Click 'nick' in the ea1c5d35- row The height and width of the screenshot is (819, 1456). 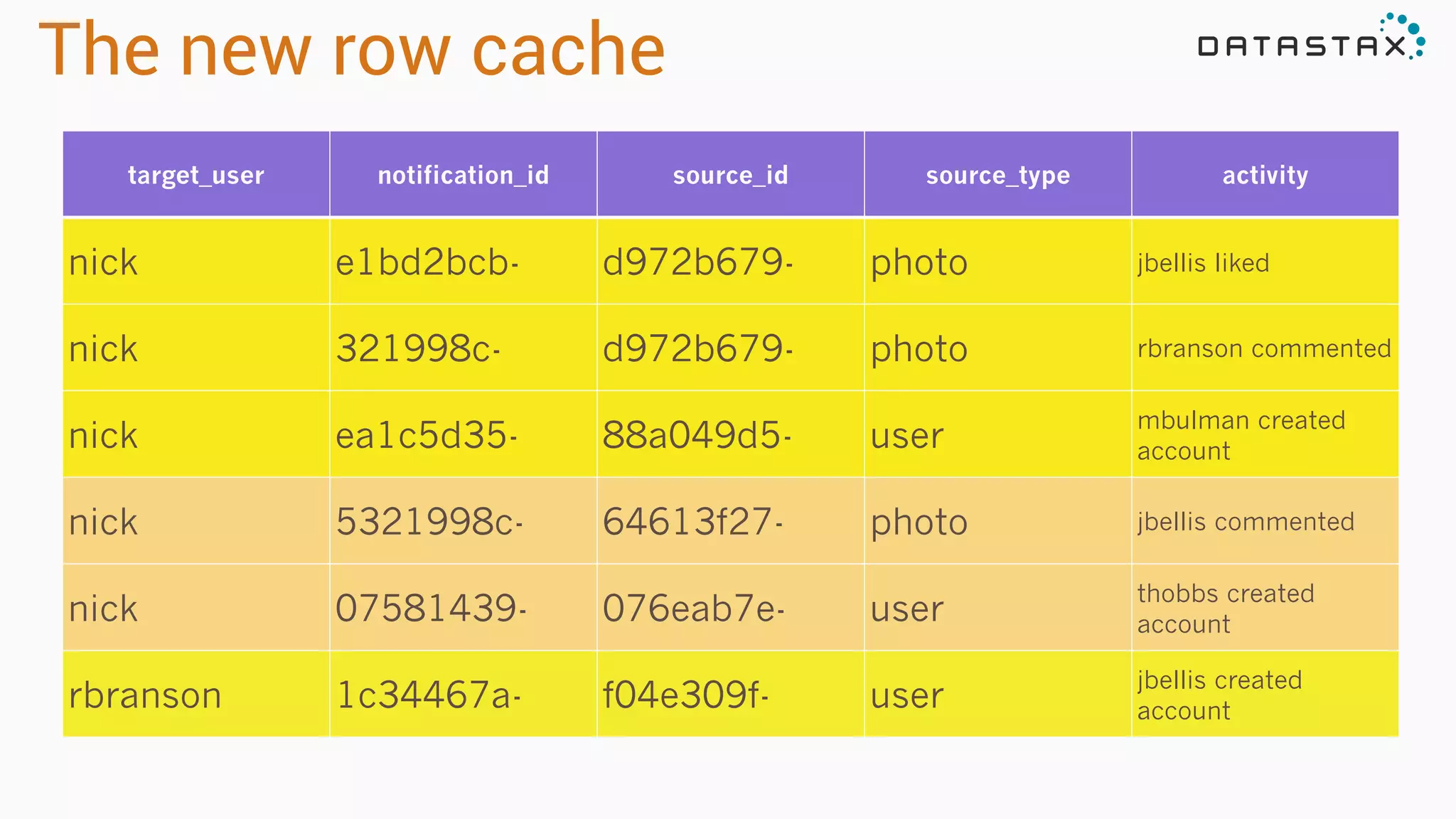click(103, 435)
